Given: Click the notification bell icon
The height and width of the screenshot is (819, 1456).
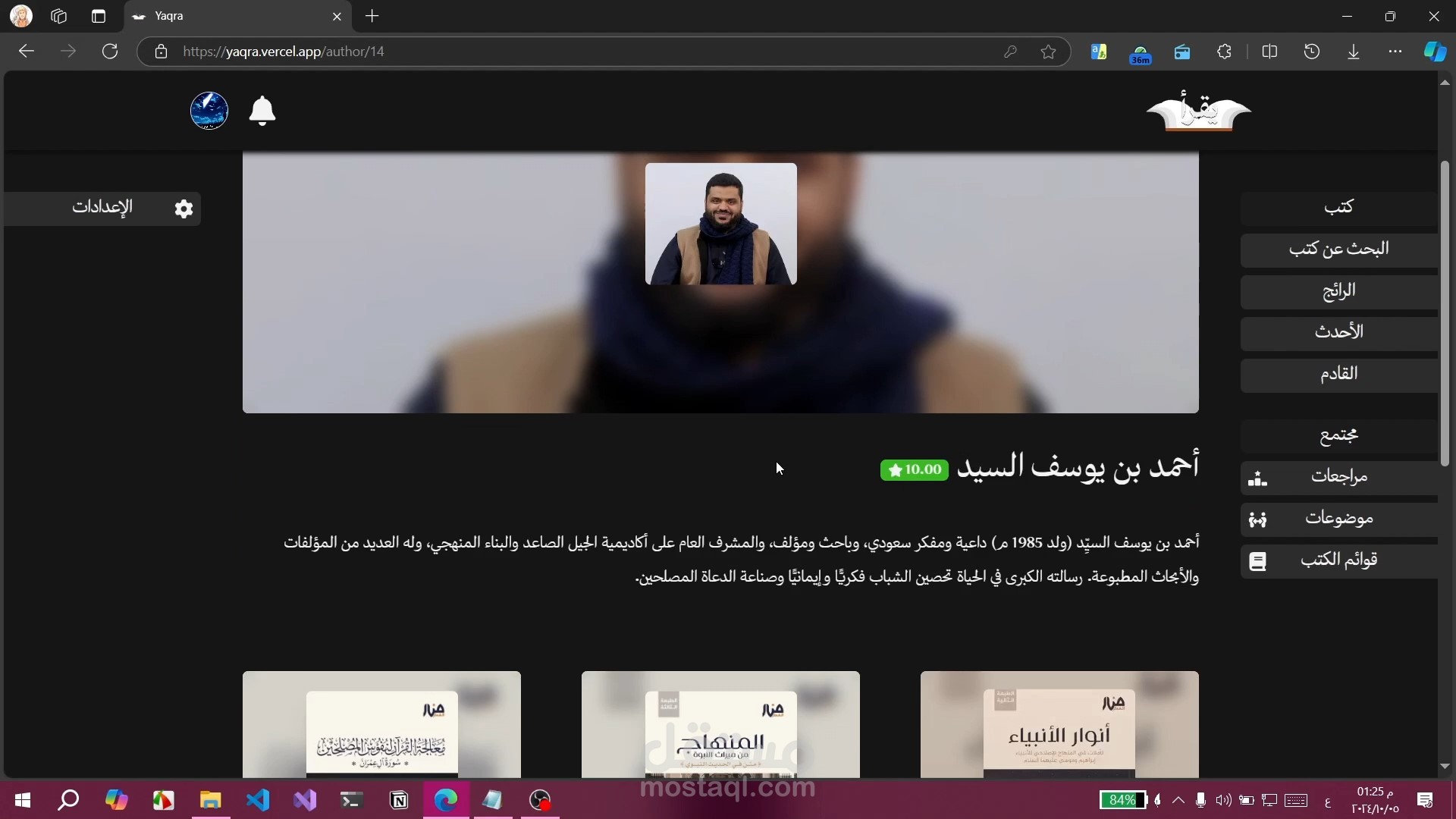Looking at the screenshot, I should click(x=262, y=111).
